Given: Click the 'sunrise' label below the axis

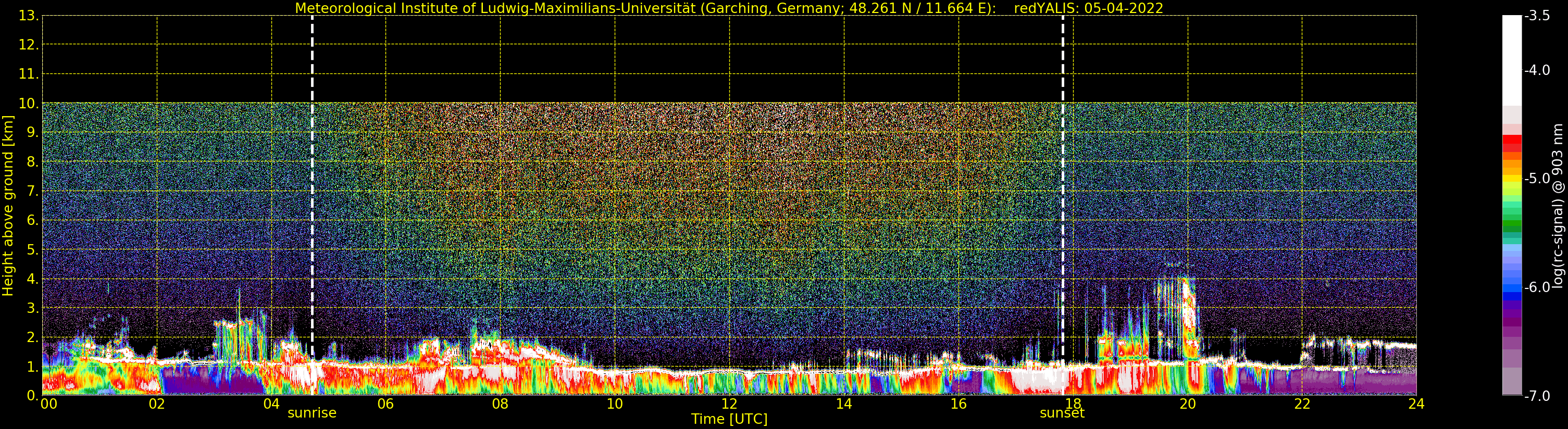Looking at the screenshot, I should click(x=312, y=413).
